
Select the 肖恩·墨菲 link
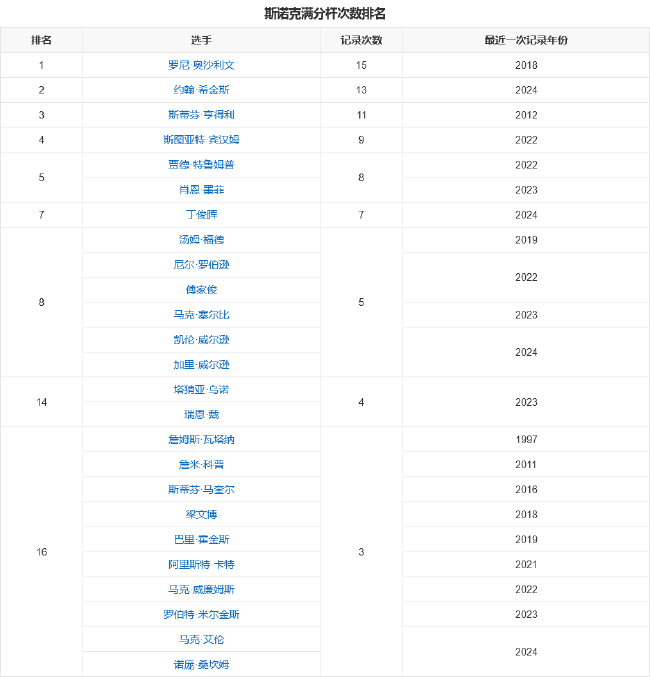click(201, 190)
